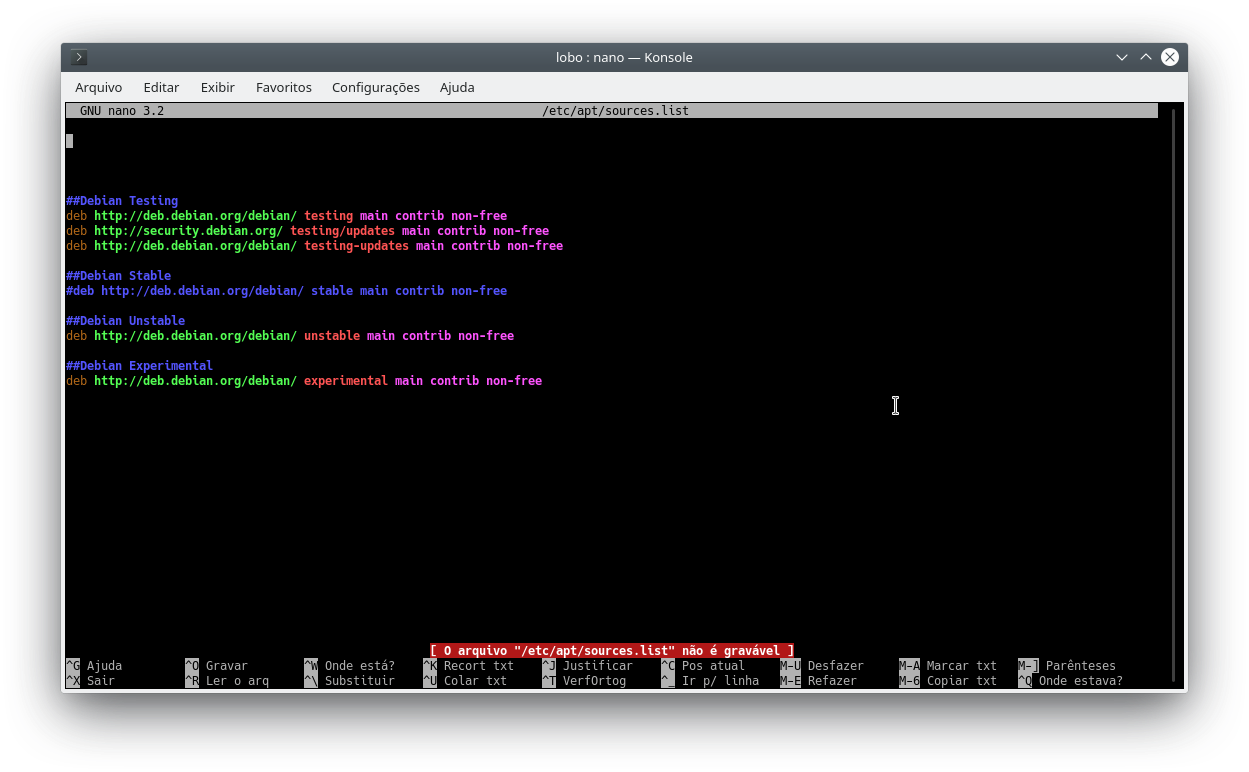Click '^T VerfOrtog' nano shortcut

click(x=584, y=681)
